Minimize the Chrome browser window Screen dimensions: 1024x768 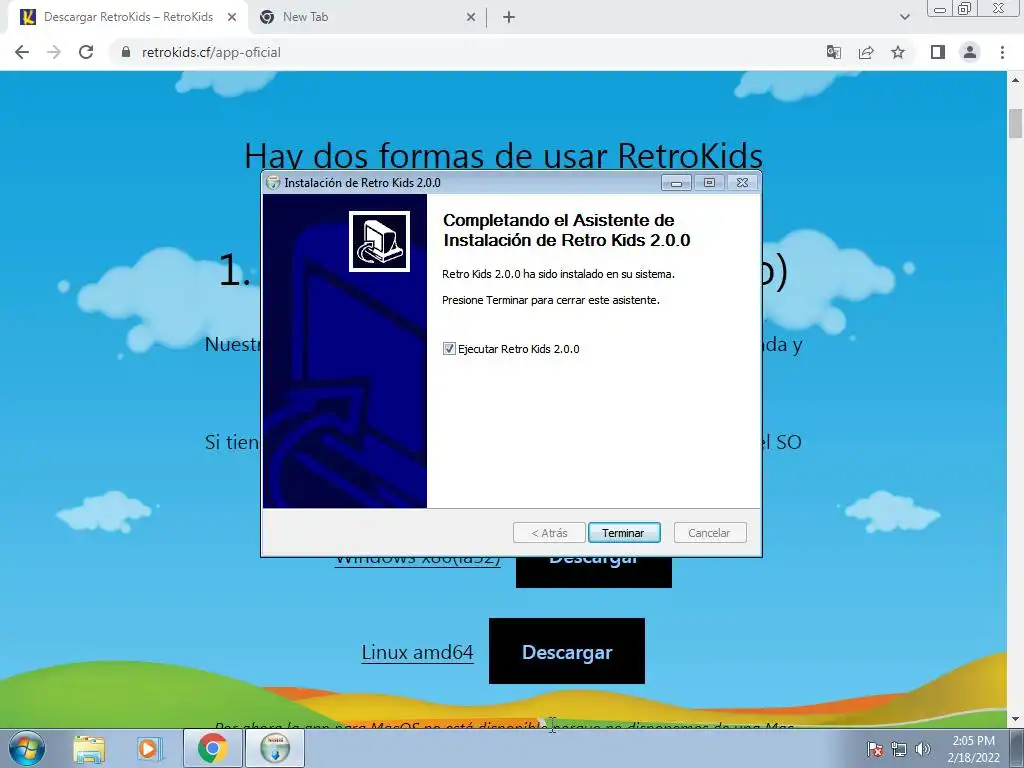940,9
